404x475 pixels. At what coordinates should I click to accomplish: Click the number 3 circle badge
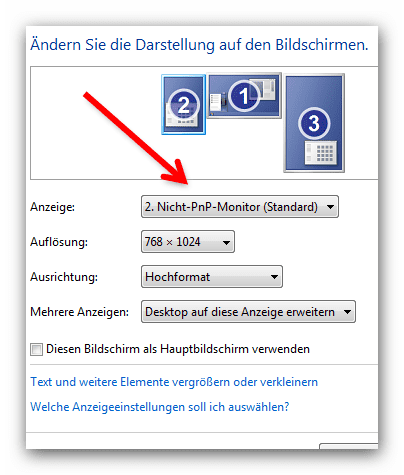pos(314,123)
